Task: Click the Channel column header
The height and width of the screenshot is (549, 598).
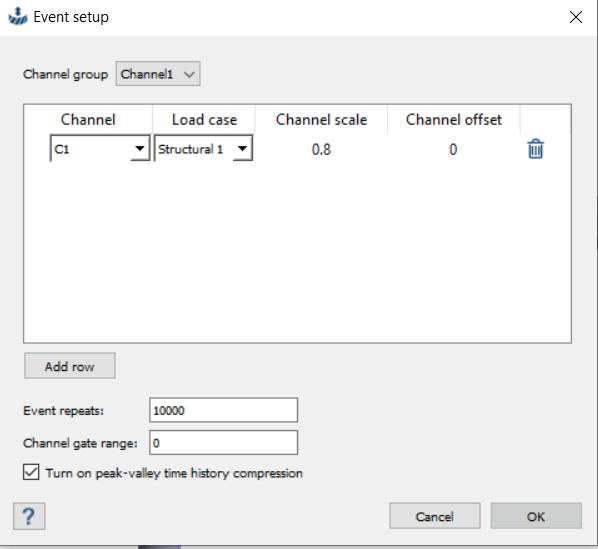Action: click(x=88, y=119)
